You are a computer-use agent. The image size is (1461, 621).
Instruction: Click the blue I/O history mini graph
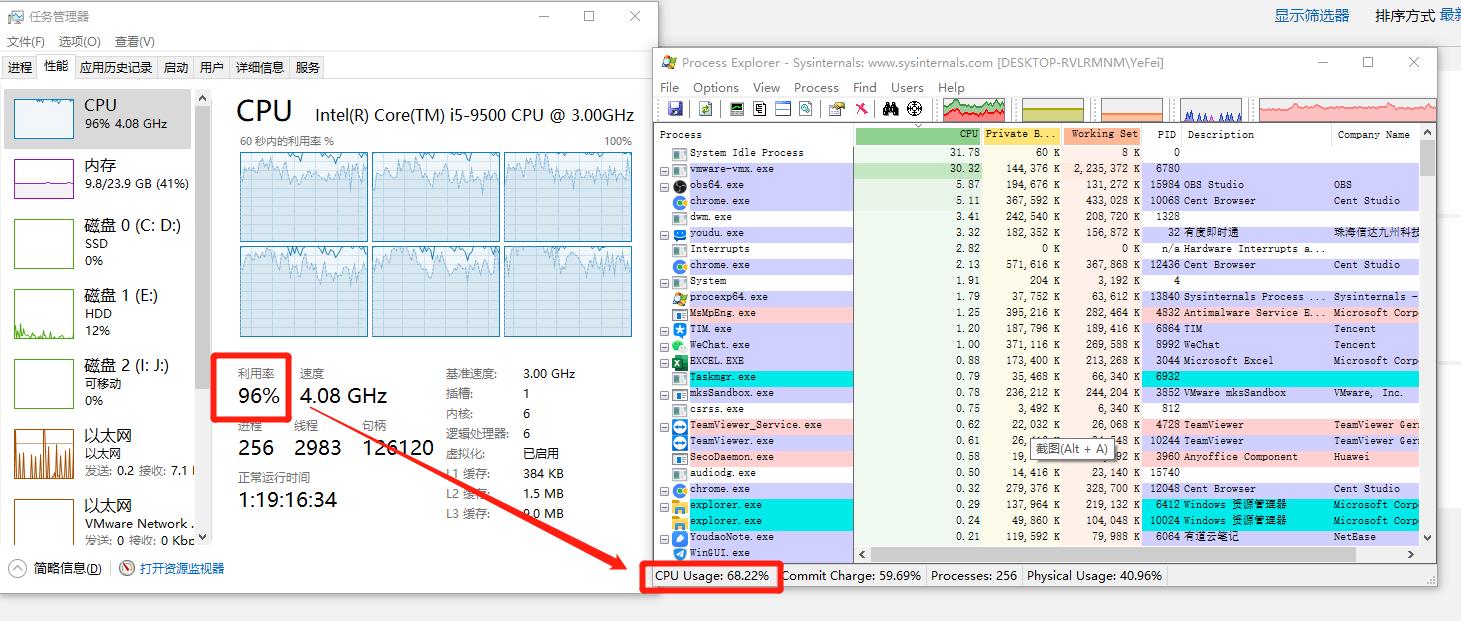tap(1211, 109)
